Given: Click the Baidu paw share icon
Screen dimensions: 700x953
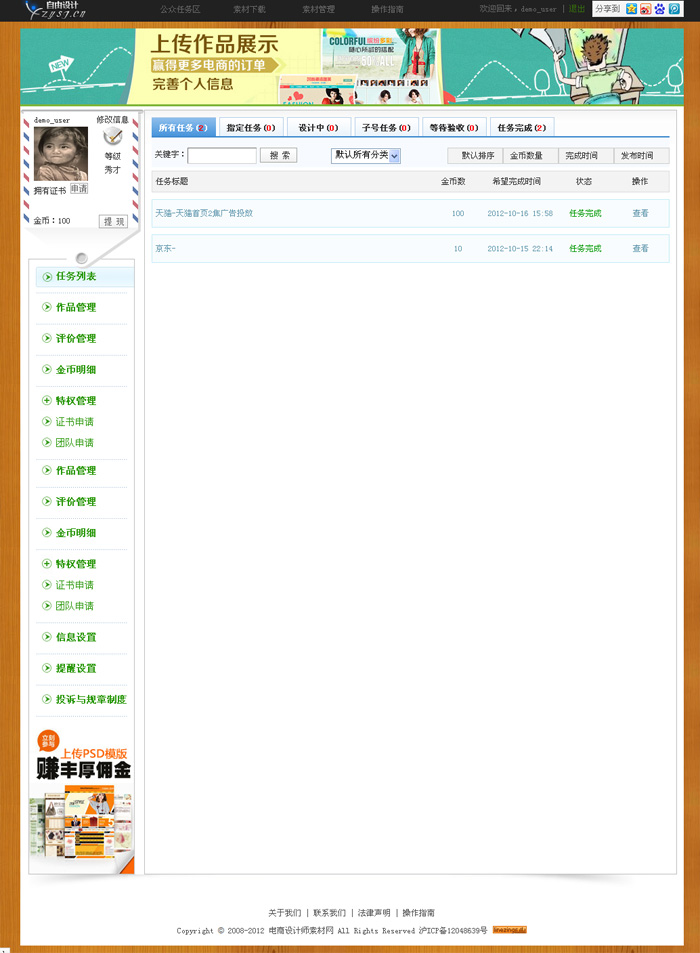Looking at the screenshot, I should point(660,9).
